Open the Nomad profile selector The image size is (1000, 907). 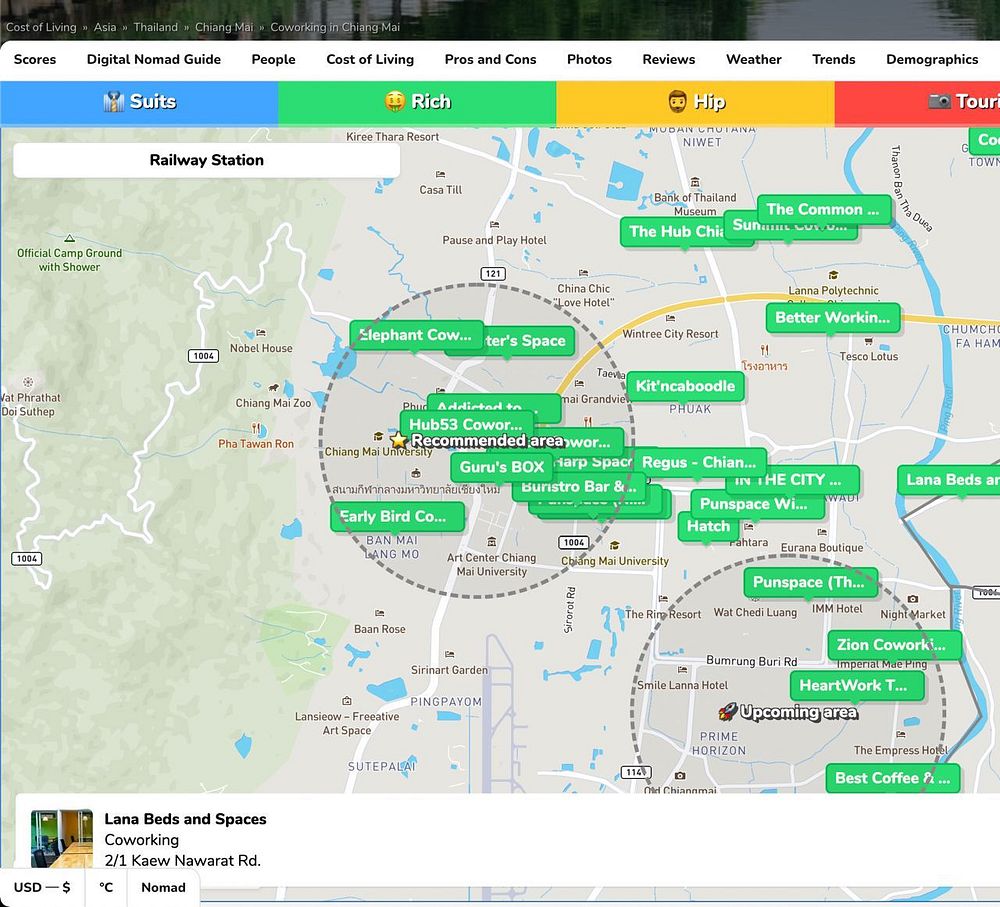163,887
